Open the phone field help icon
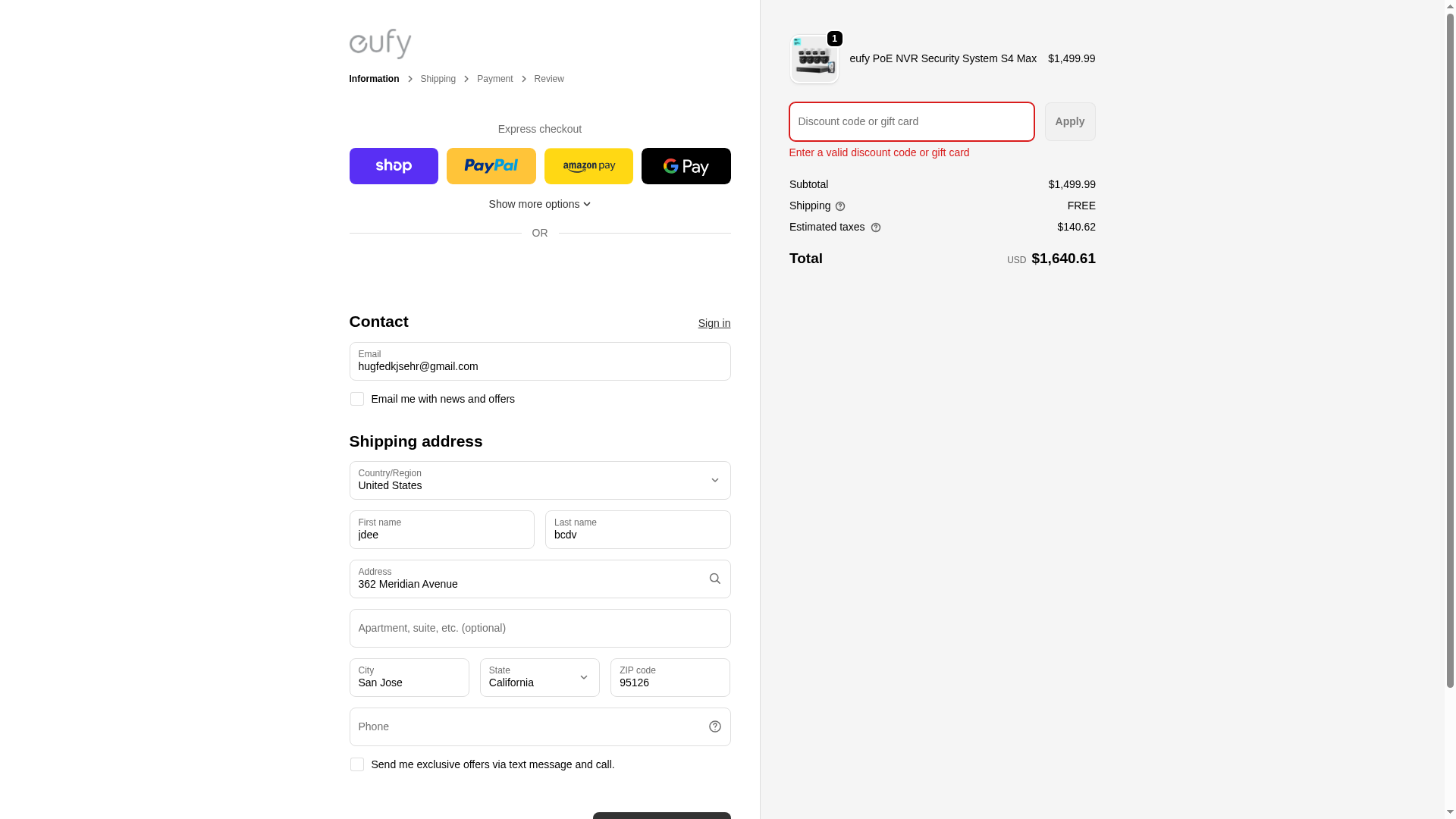1456x819 pixels. coord(714,726)
